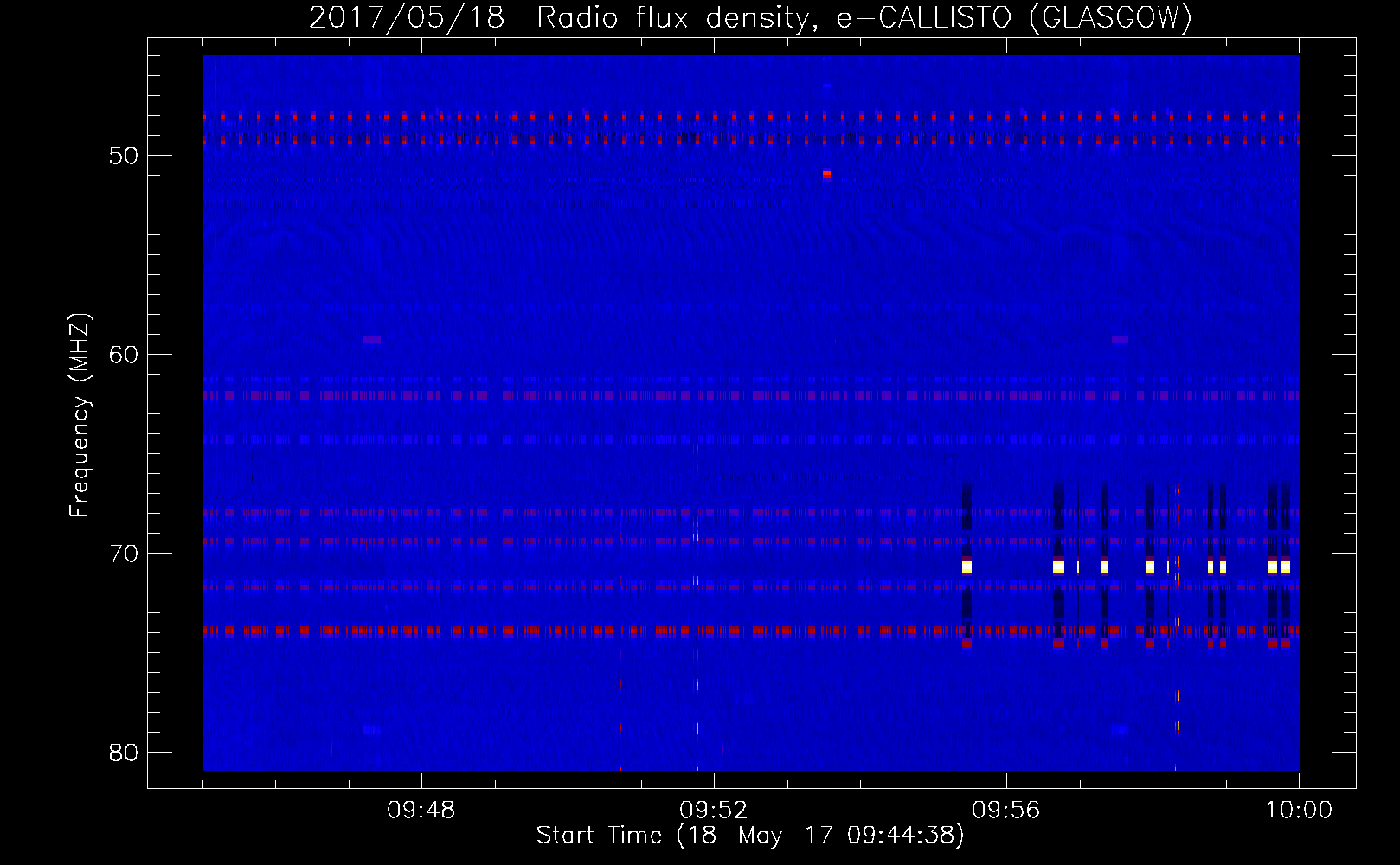Image resolution: width=1400 pixels, height=865 pixels.
Task: Click the 09:52 time tick label
Action: tap(714, 811)
